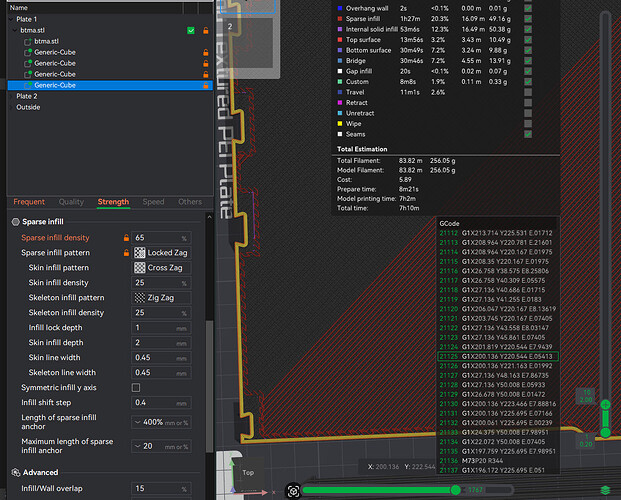Switch to the Speed tab
Image resolution: width=621 pixels, height=500 pixels.
click(153, 202)
